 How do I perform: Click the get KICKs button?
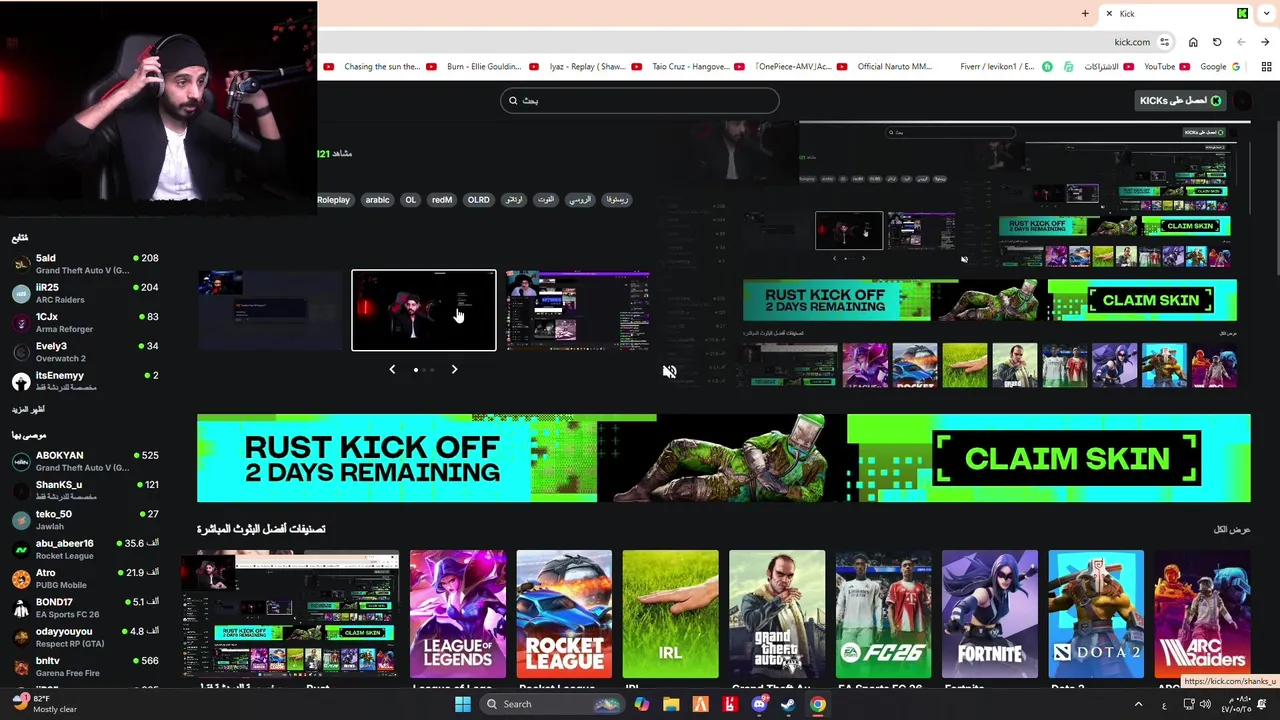(x=1181, y=100)
